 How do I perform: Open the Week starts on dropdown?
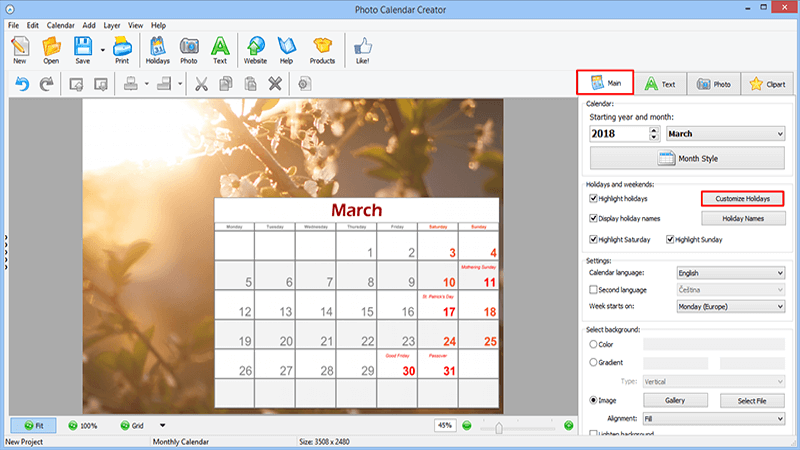731,307
